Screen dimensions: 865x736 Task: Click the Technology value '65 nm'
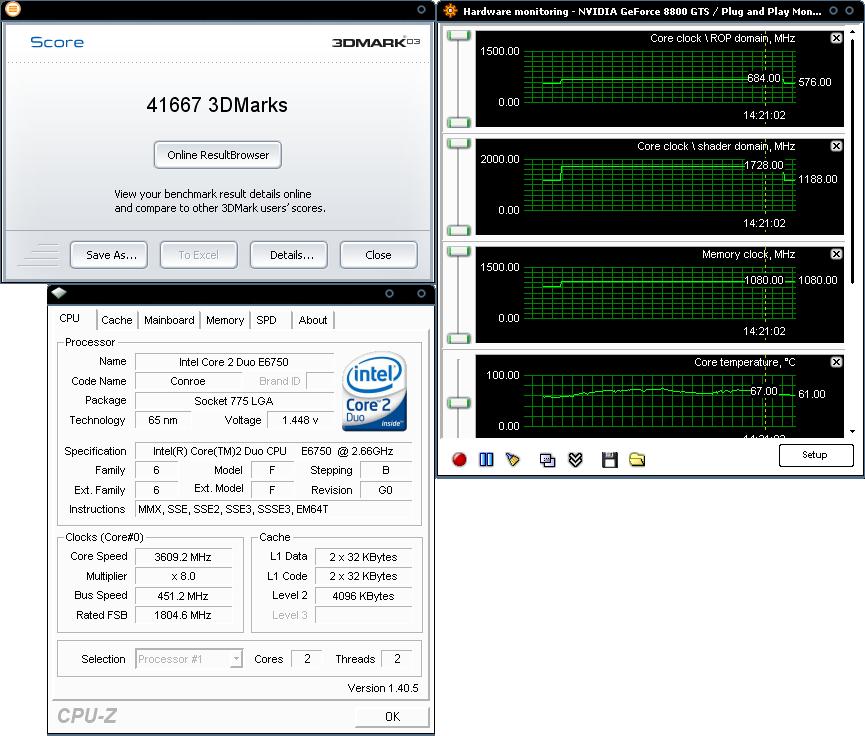(163, 420)
